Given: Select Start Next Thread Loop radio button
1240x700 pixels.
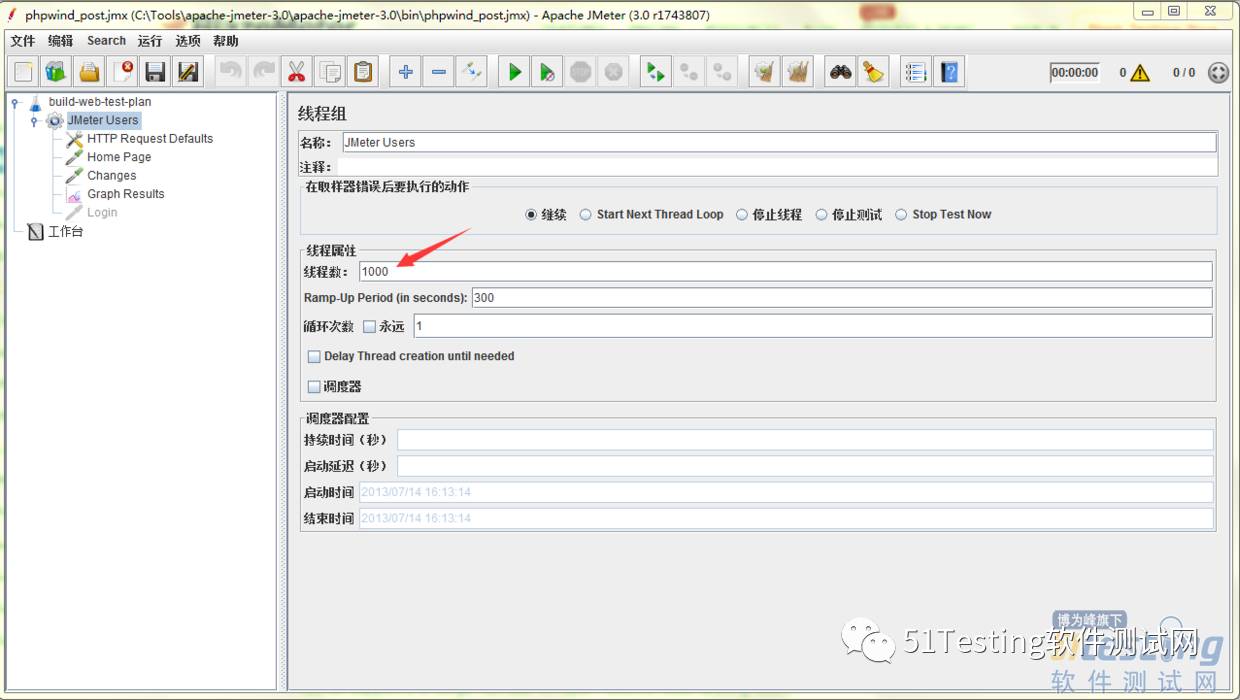Looking at the screenshot, I should (585, 214).
